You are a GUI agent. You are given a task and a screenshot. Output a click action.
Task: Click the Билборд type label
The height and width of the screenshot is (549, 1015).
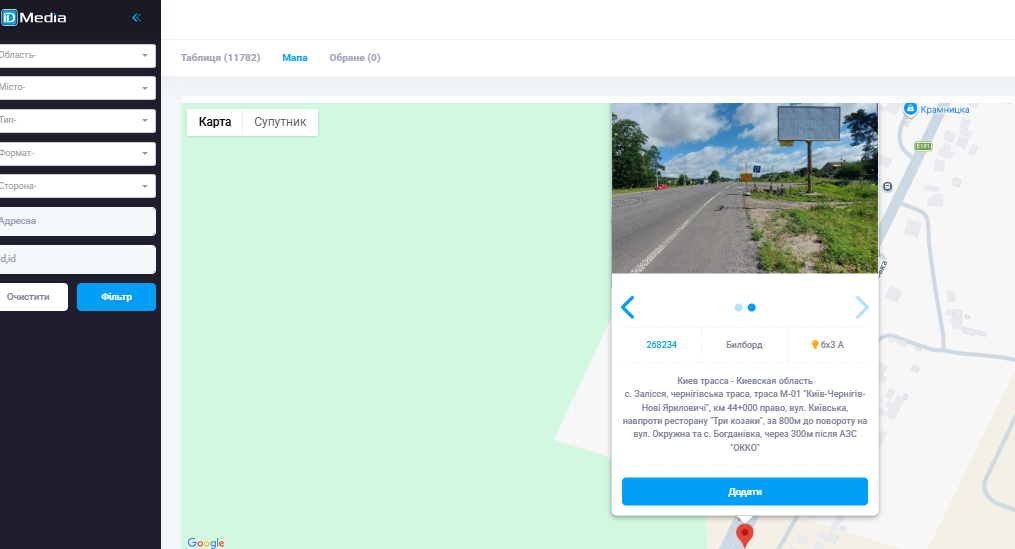coord(744,344)
